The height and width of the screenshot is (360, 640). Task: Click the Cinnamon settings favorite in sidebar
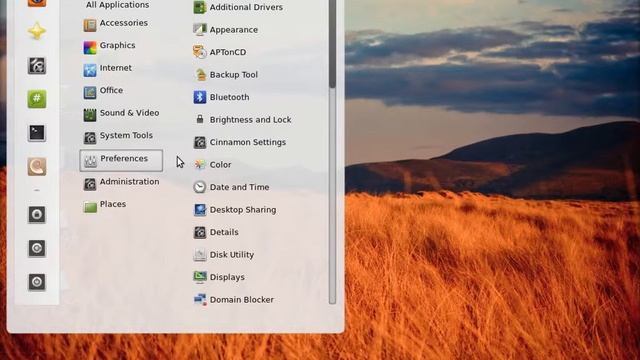37,65
